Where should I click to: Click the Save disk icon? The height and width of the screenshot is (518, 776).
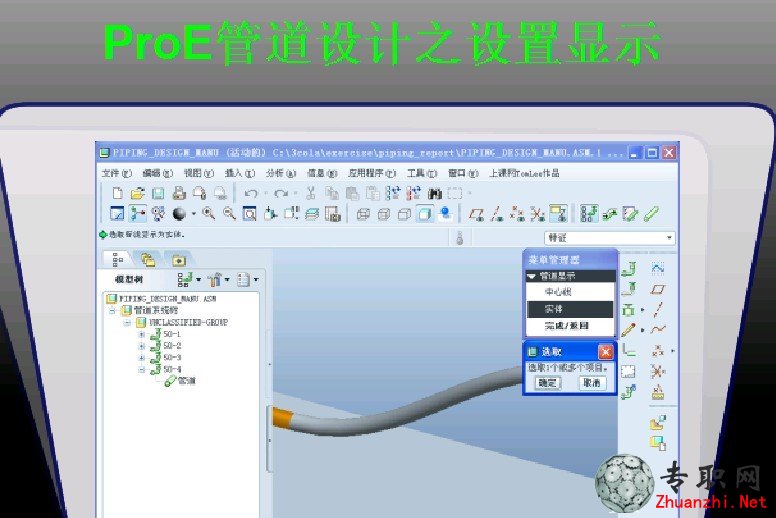pyautogui.click(x=158, y=193)
